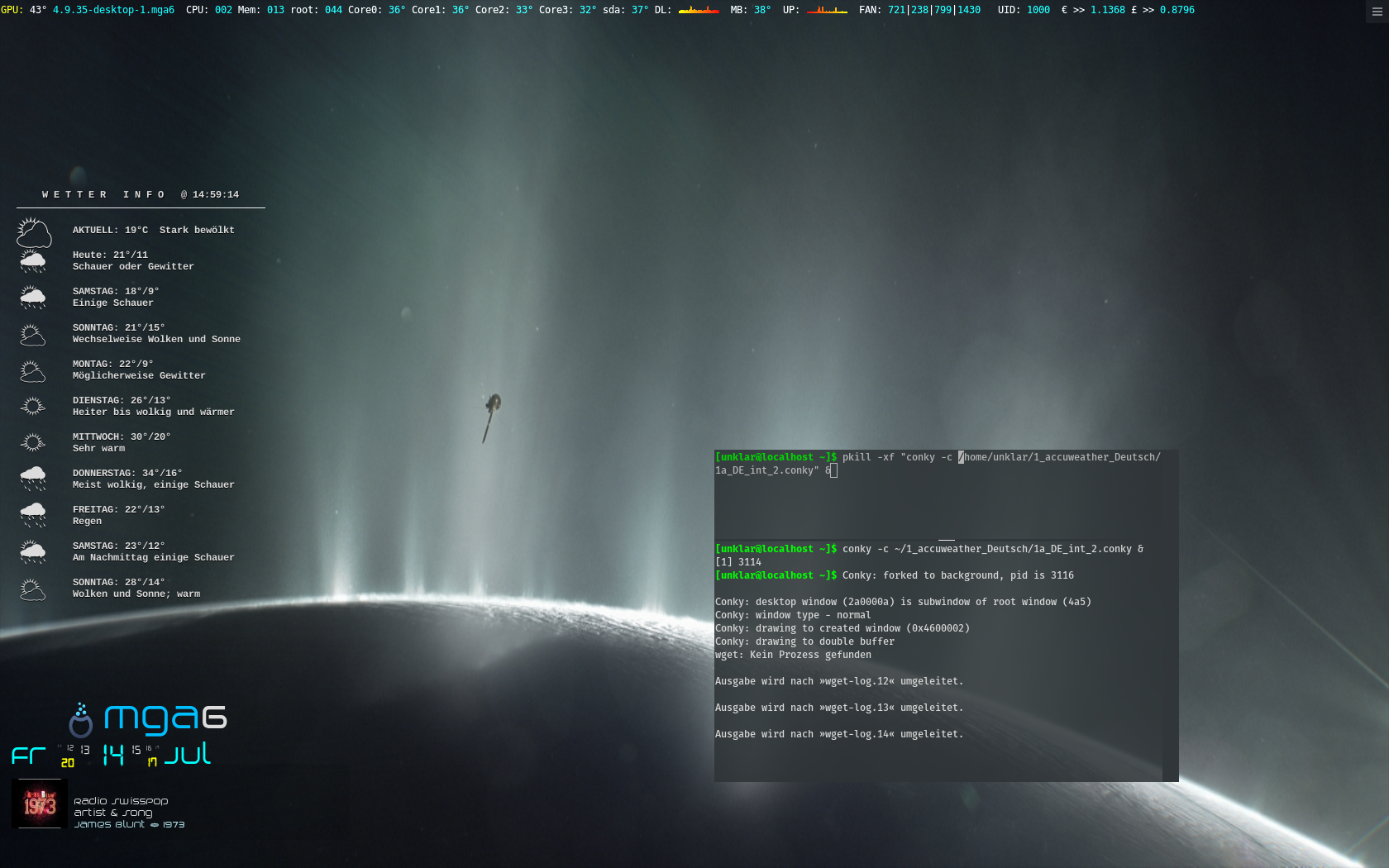The width and height of the screenshot is (1389, 868).
Task: Click 'Schauer oder Gewitter' forecast text
Action: [133, 266]
